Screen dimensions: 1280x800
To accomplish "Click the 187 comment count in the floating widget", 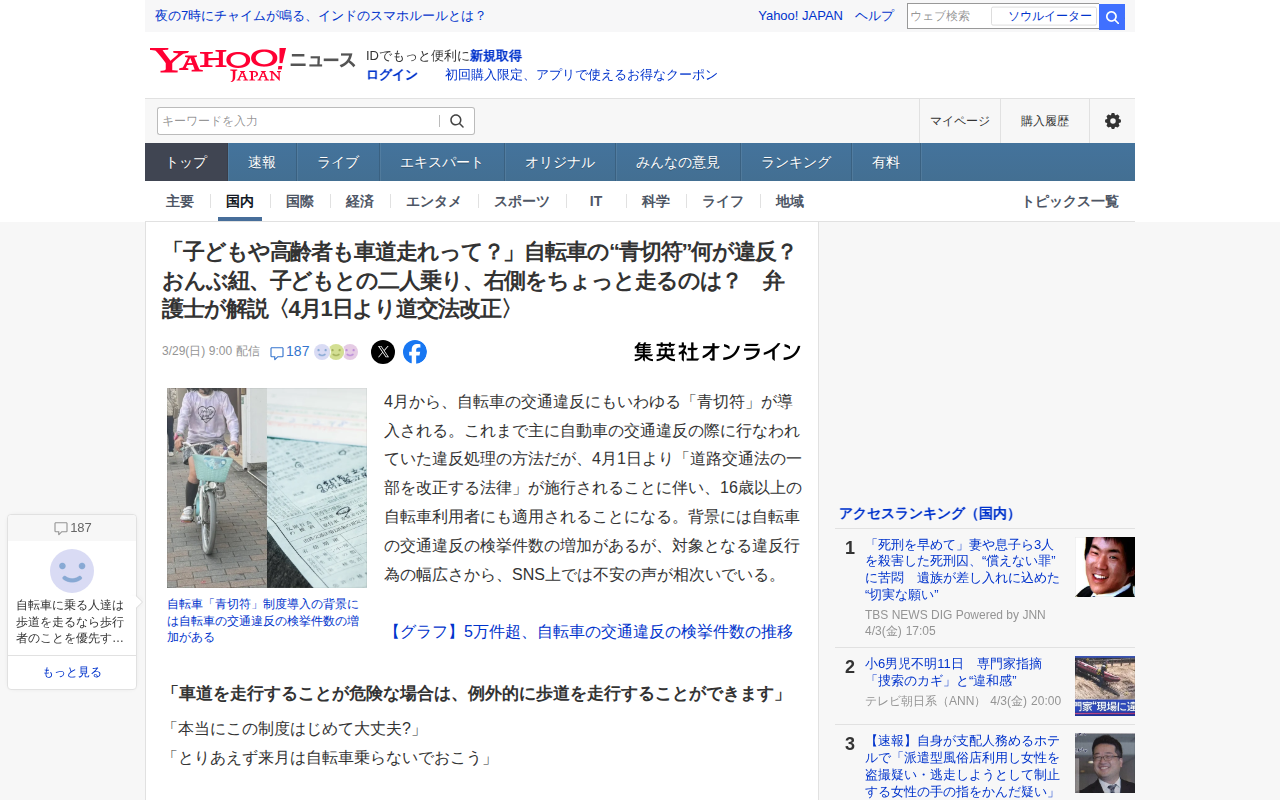I will pyautogui.click(x=72, y=528).
